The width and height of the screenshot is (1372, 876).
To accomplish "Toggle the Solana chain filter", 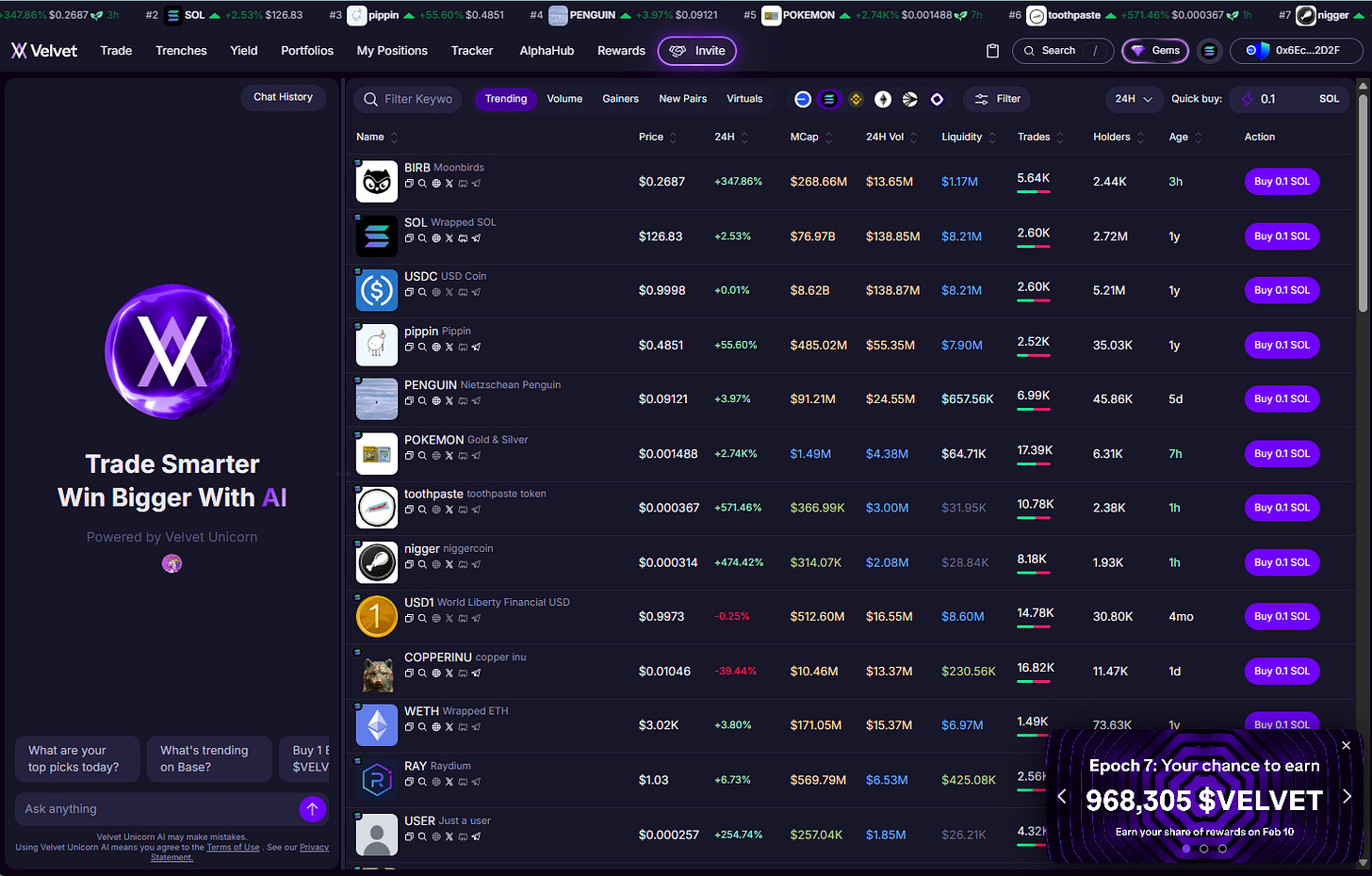I will pyautogui.click(x=829, y=99).
